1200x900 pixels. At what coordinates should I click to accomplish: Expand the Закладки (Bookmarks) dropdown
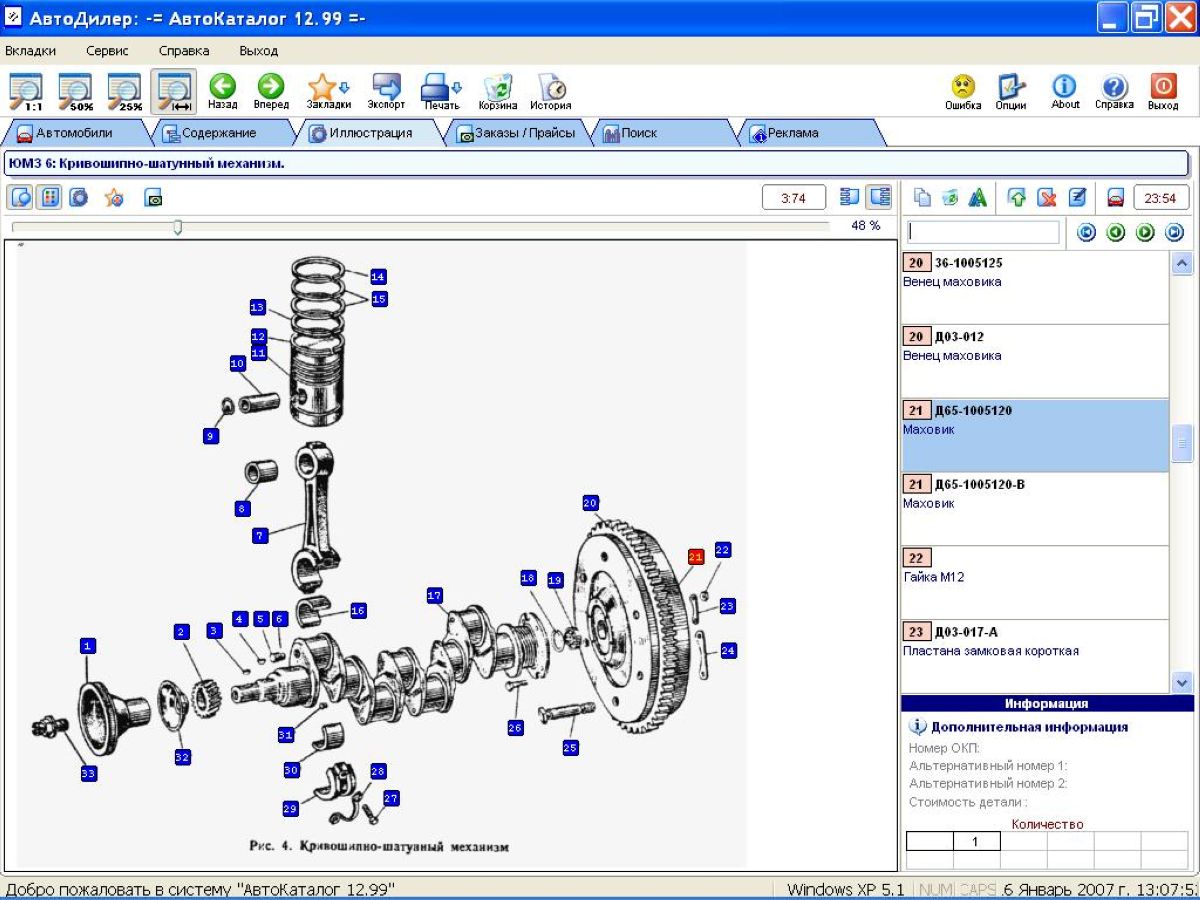tap(344, 87)
